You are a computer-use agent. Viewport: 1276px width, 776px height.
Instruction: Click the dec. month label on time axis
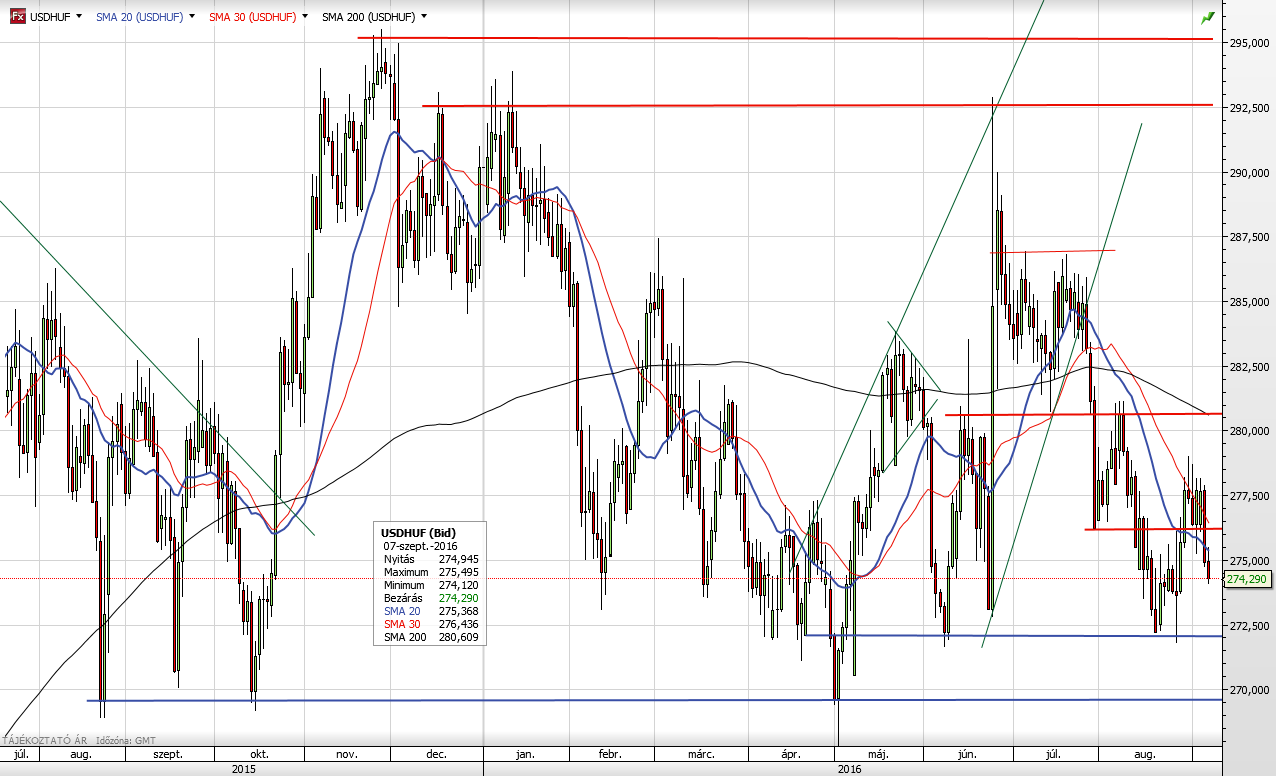click(x=436, y=754)
